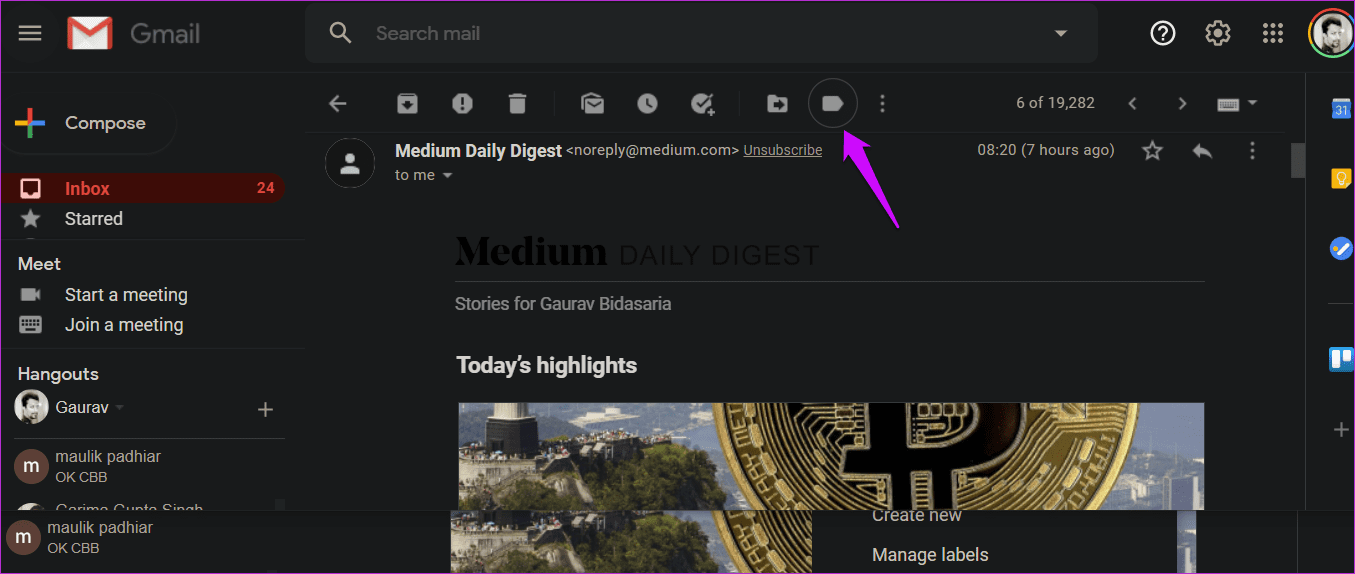1355x574 pixels.
Task: Open the Labels icon in toolbar
Action: click(x=833, y=103)
